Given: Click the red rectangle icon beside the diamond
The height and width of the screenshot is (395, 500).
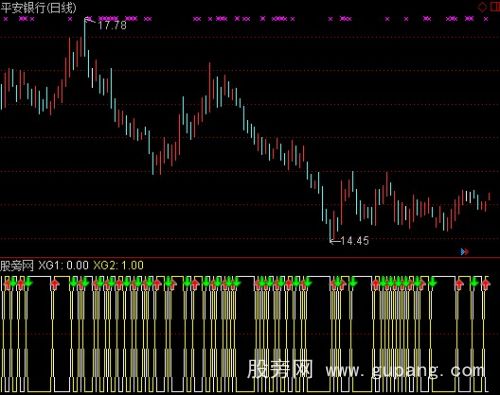Looking at the screenshot, I should [495, 7].
